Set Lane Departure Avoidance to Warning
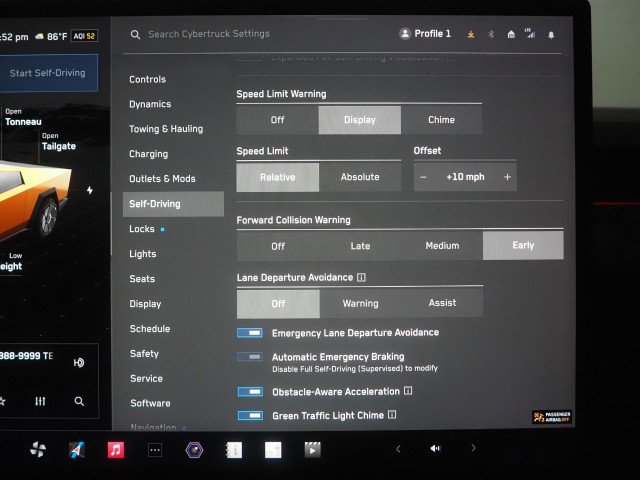This screenshot has height=480, width=640. [x=360, y=303]
